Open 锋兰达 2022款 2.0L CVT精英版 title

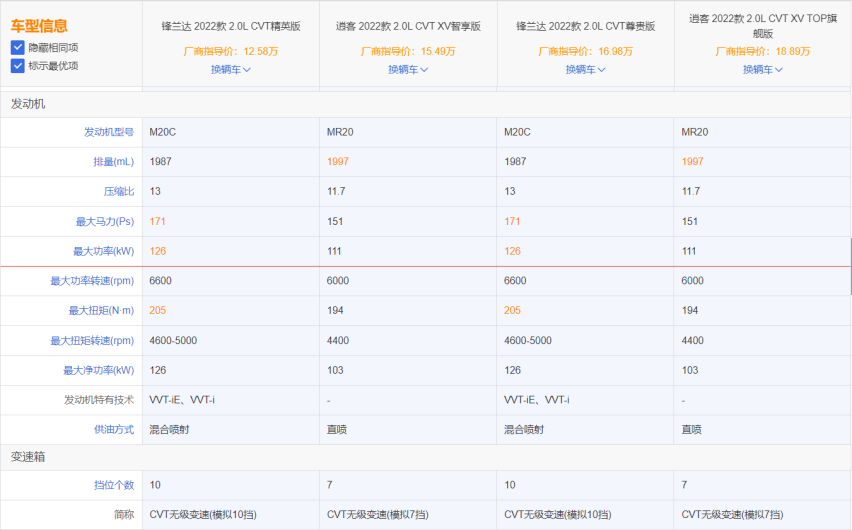tap(231, 26)
